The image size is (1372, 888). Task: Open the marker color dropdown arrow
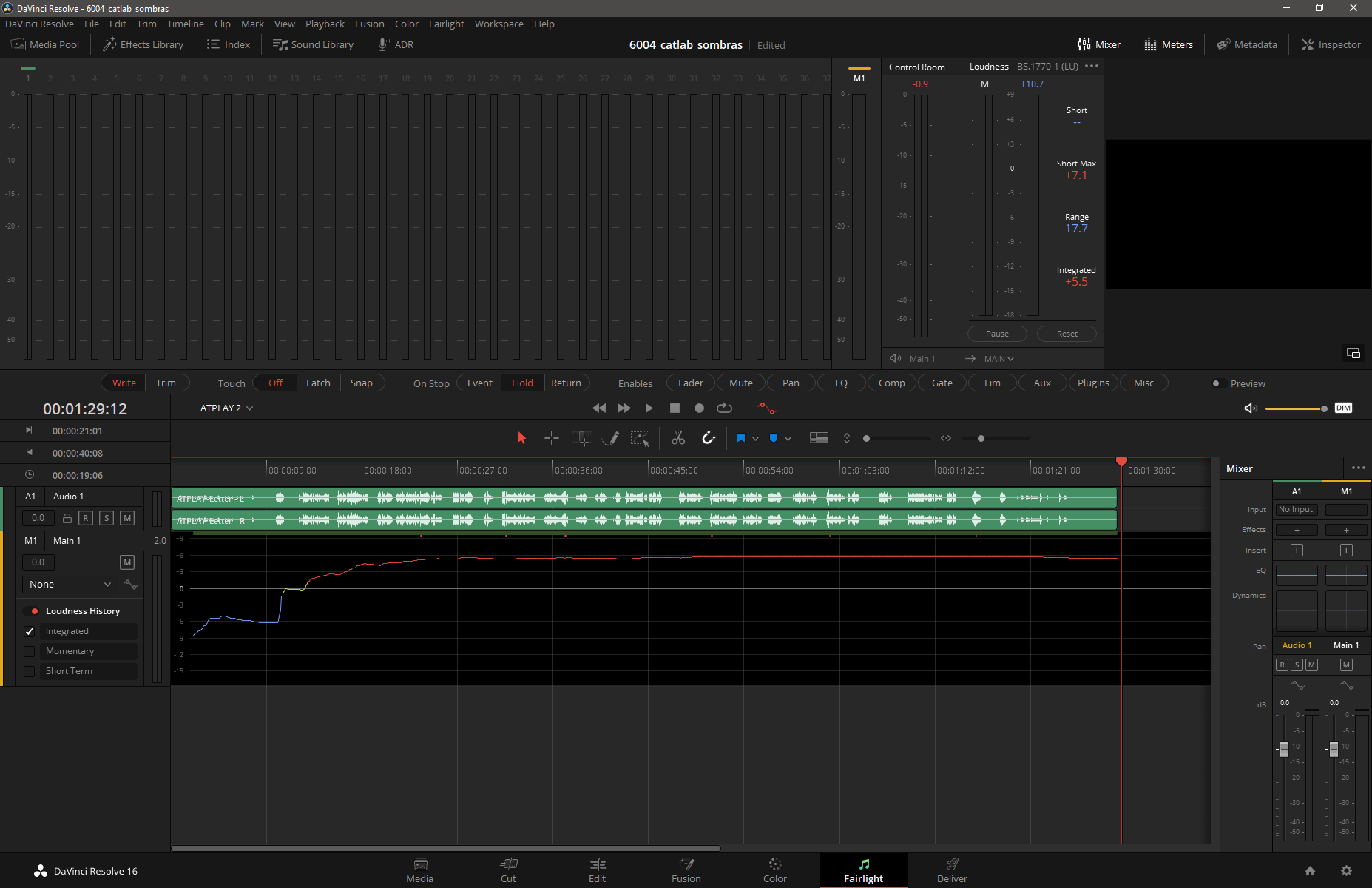(788, 439)
